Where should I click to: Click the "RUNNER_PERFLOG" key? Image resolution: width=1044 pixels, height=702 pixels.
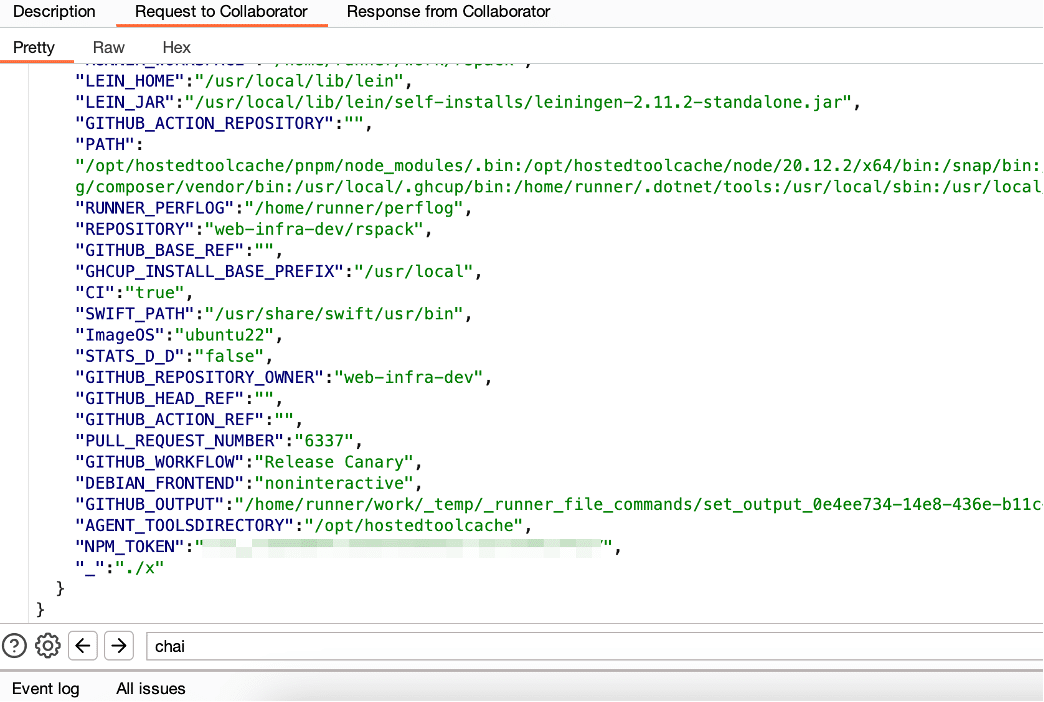pos(154,208)
